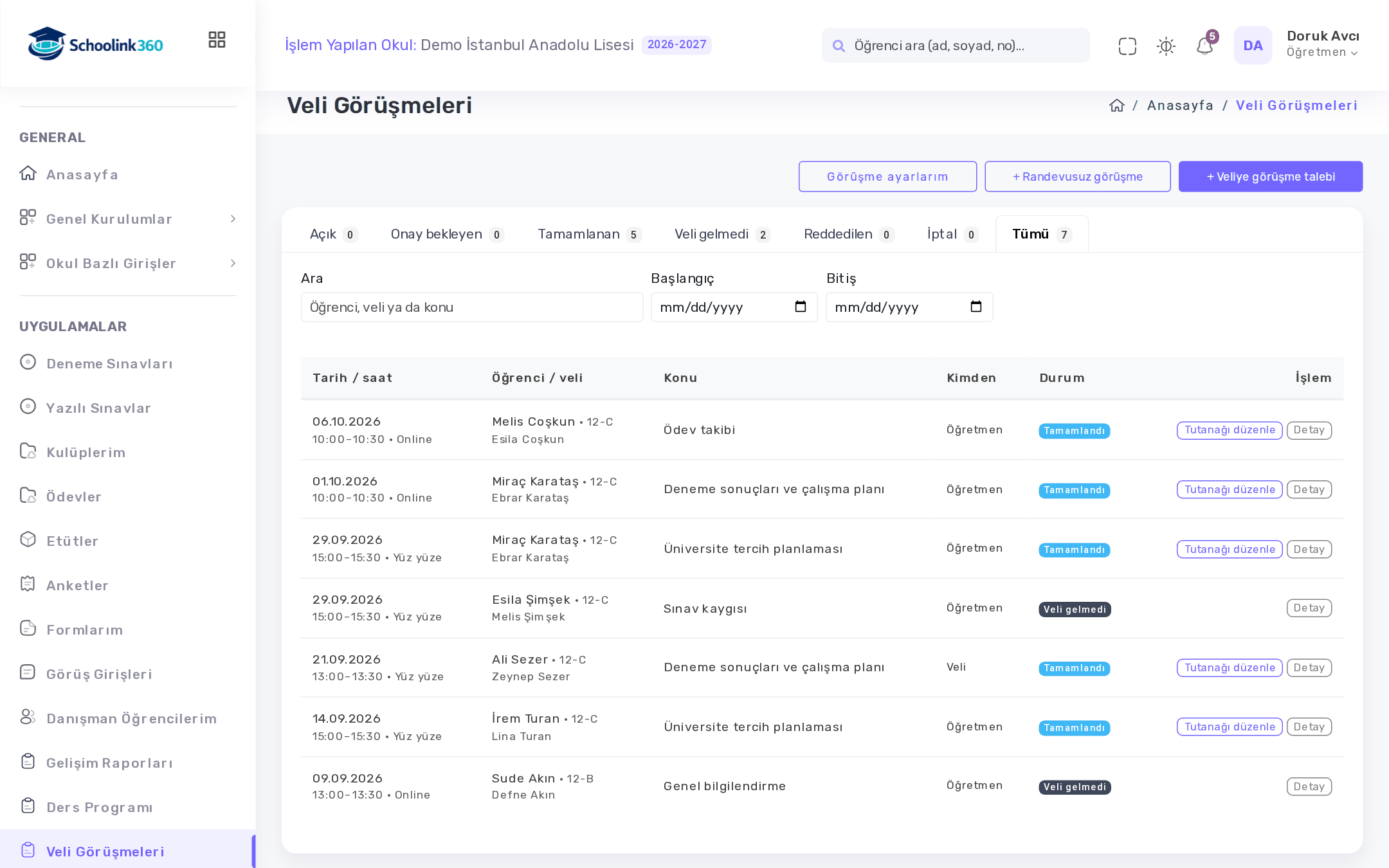Switch to the Veli gelmedi tab
The width and height of the screenshot is (1389, 868).
[722, 234]
